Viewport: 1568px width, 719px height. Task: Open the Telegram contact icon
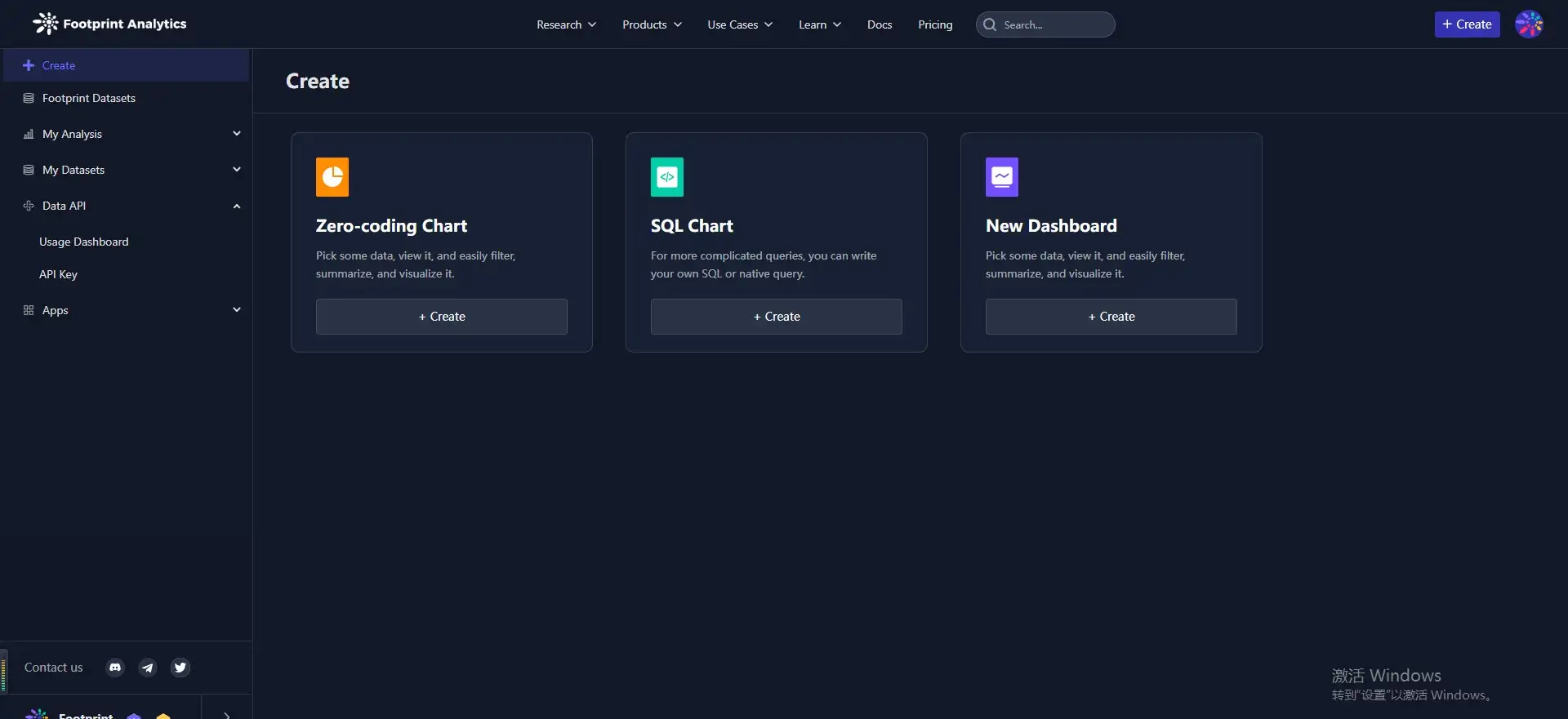click(148, 668)
